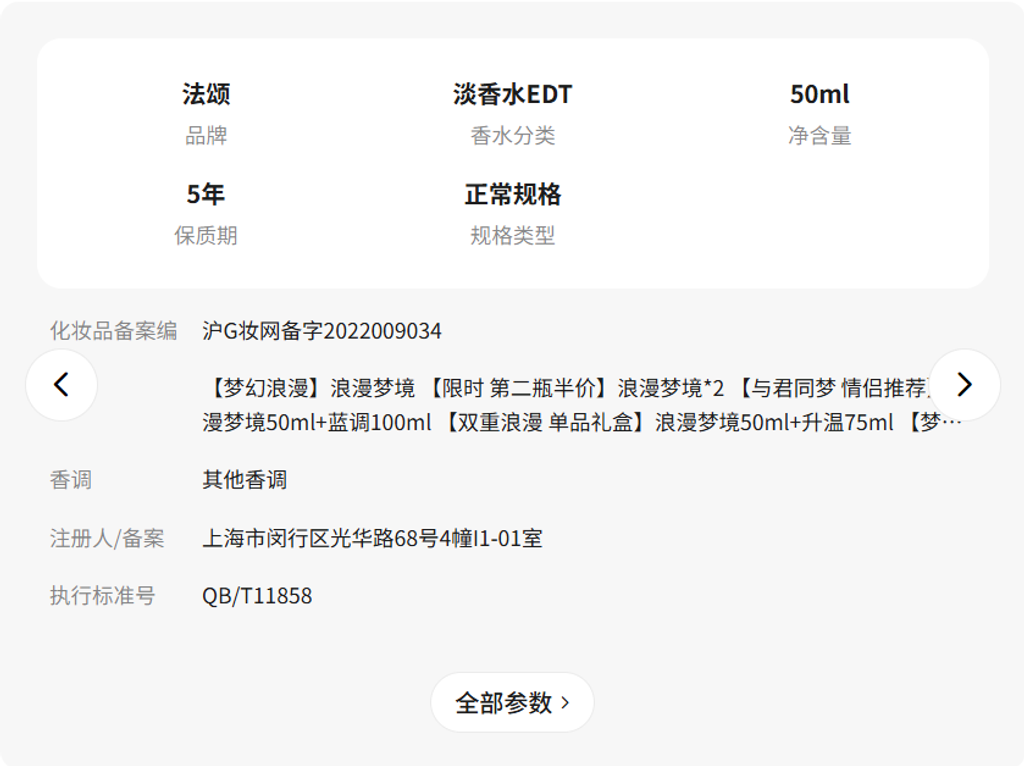
Task: Click the 其他香调 fragrance note value
Action: point(245,480)
